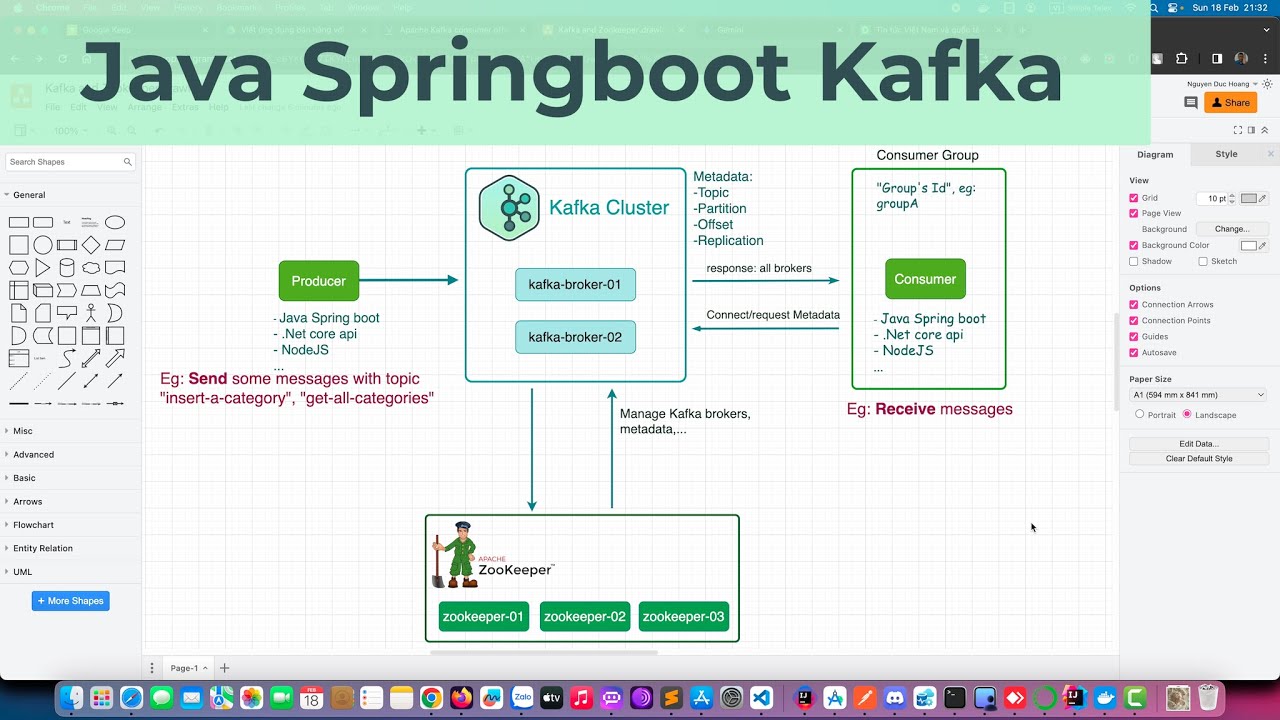
Task: Open Finder from the Dock
Action: (71, 698)
